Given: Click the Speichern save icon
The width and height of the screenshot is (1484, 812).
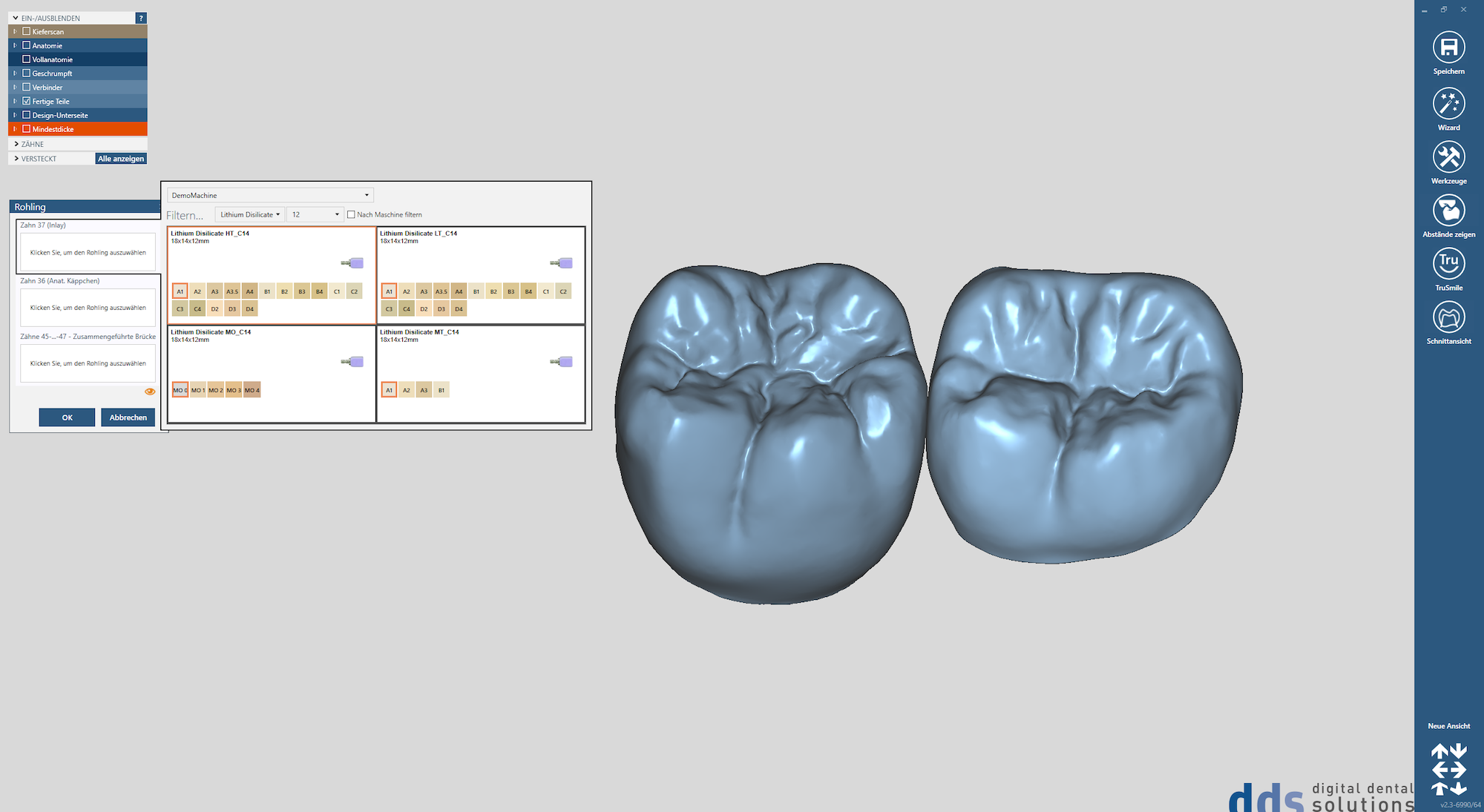Looking at the screenshot, I should pyautogui.click(x=1448, y=48).
